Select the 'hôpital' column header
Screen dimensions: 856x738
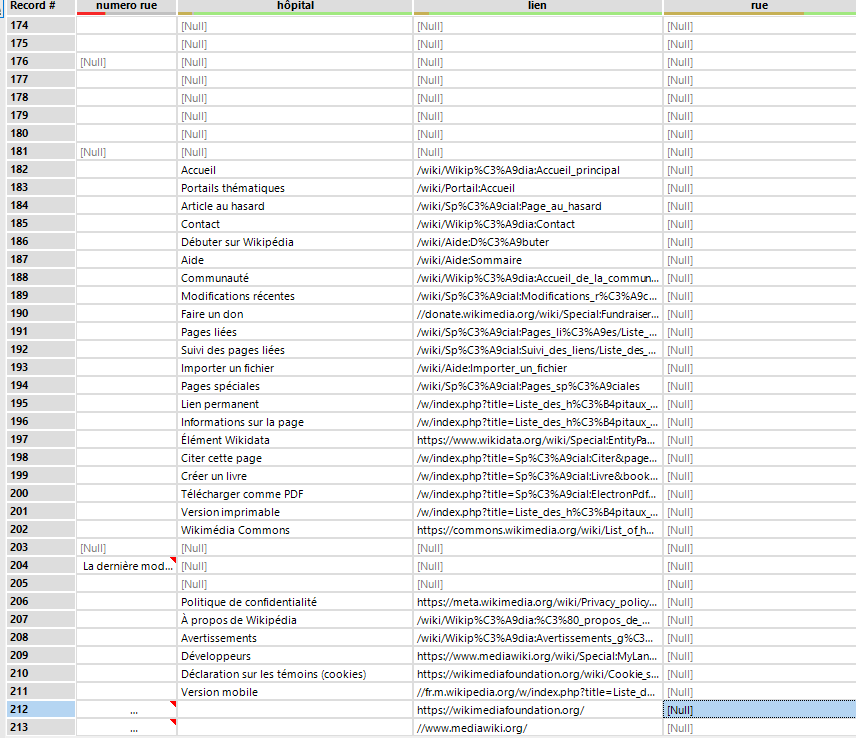coord(295,7)
